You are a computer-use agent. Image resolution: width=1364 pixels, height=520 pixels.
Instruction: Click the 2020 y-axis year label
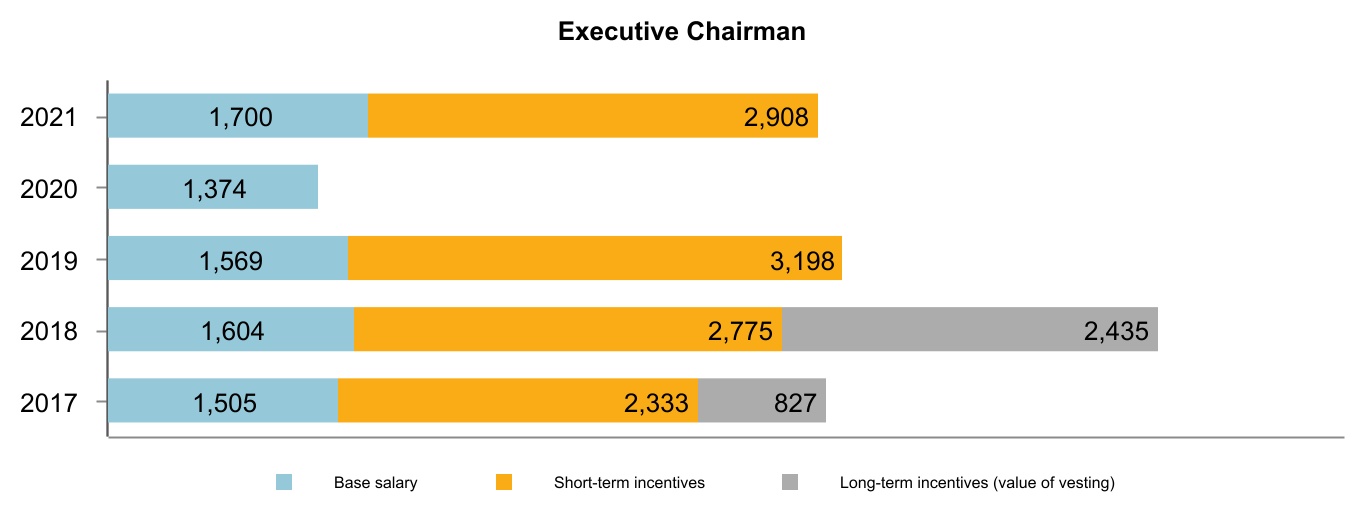point(49,188)
